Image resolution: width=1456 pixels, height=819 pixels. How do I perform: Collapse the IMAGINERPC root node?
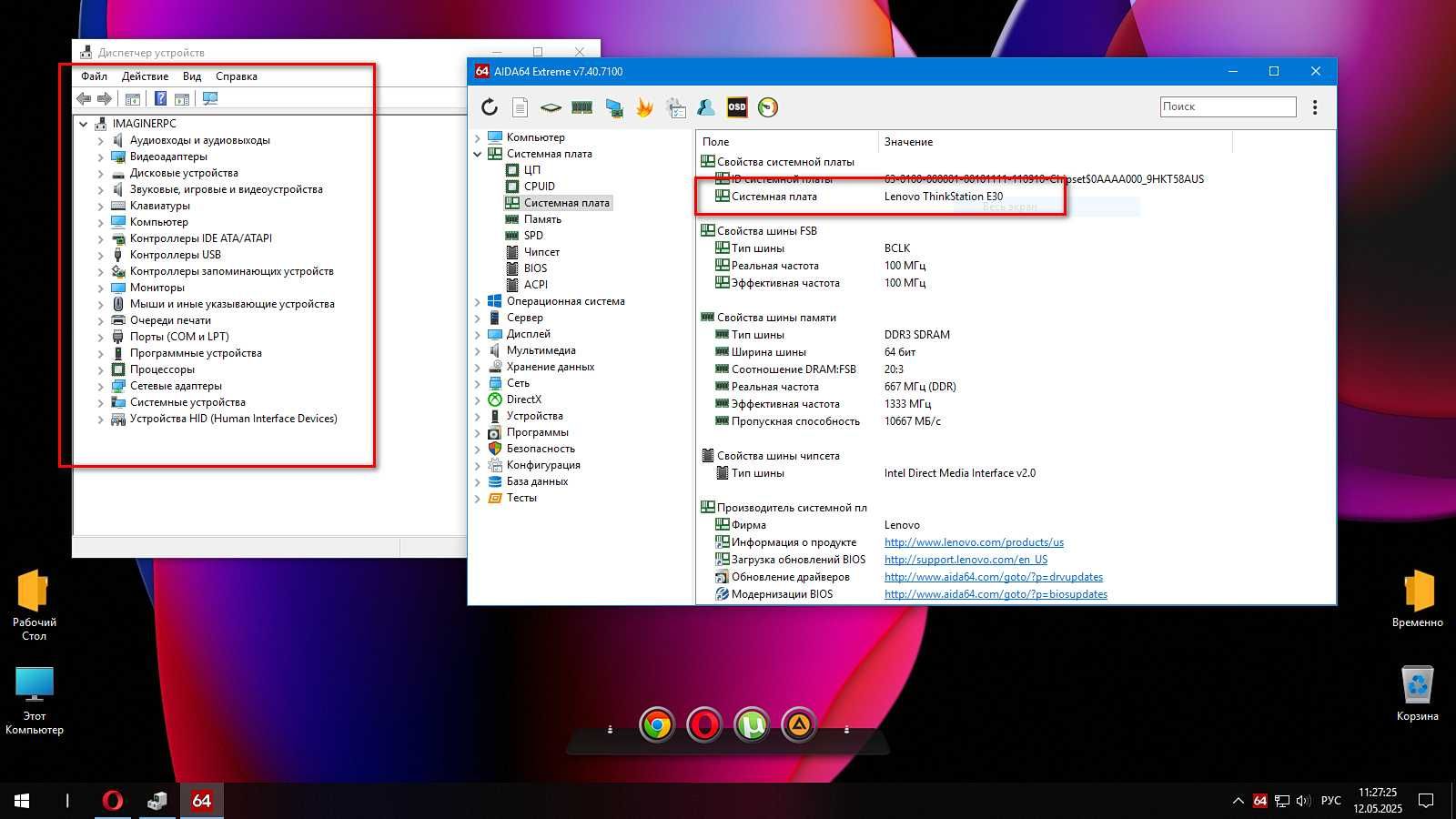point(84,124)
